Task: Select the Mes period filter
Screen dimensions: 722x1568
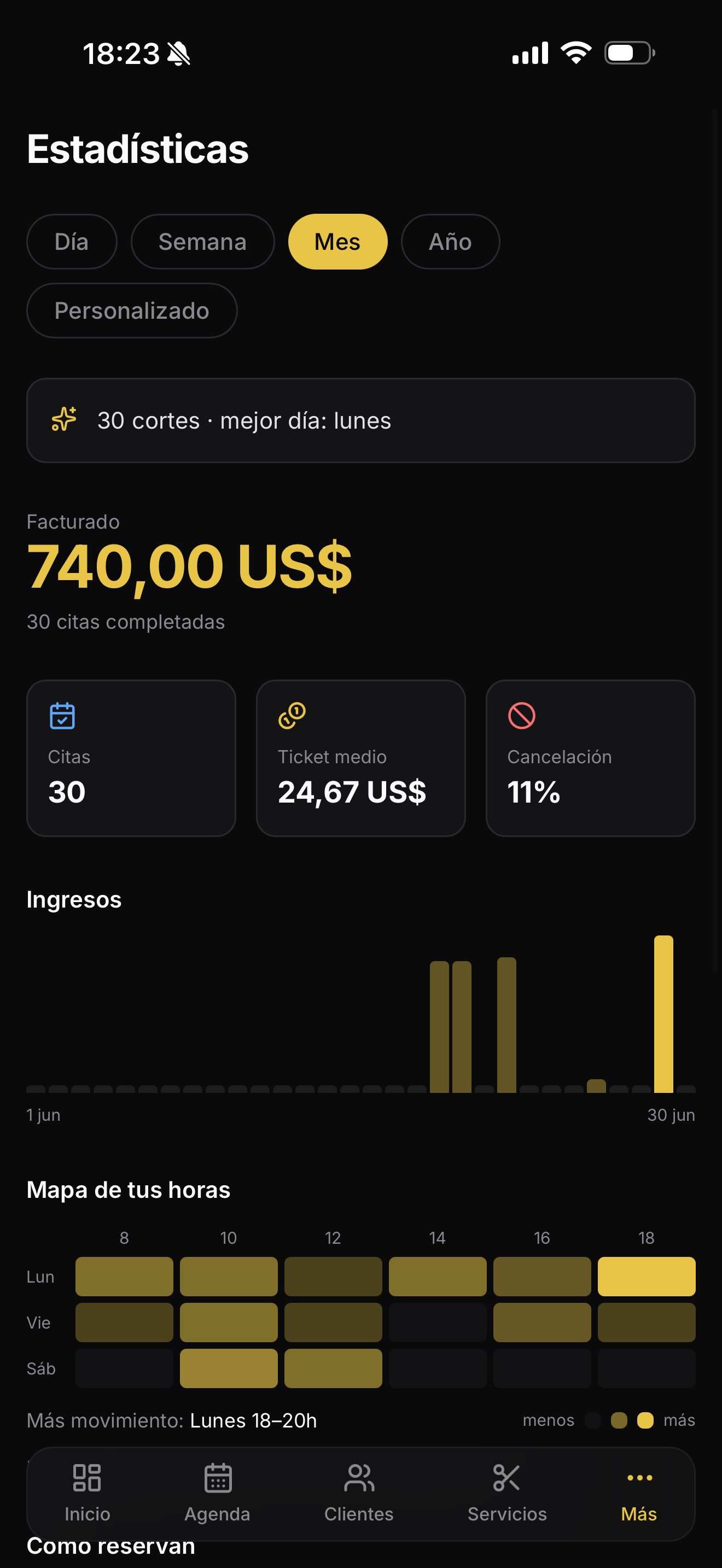Action: coord(338,242)
